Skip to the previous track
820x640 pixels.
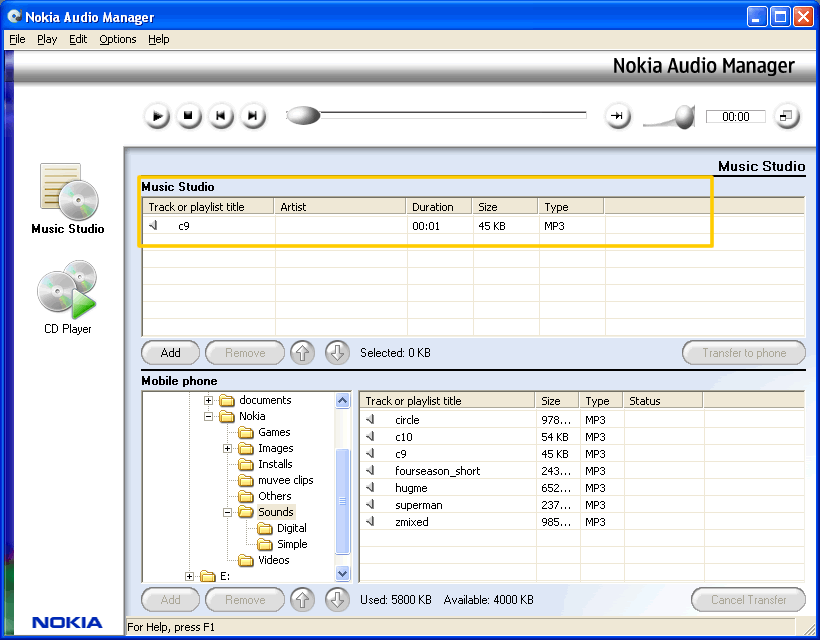coord(221,116)
